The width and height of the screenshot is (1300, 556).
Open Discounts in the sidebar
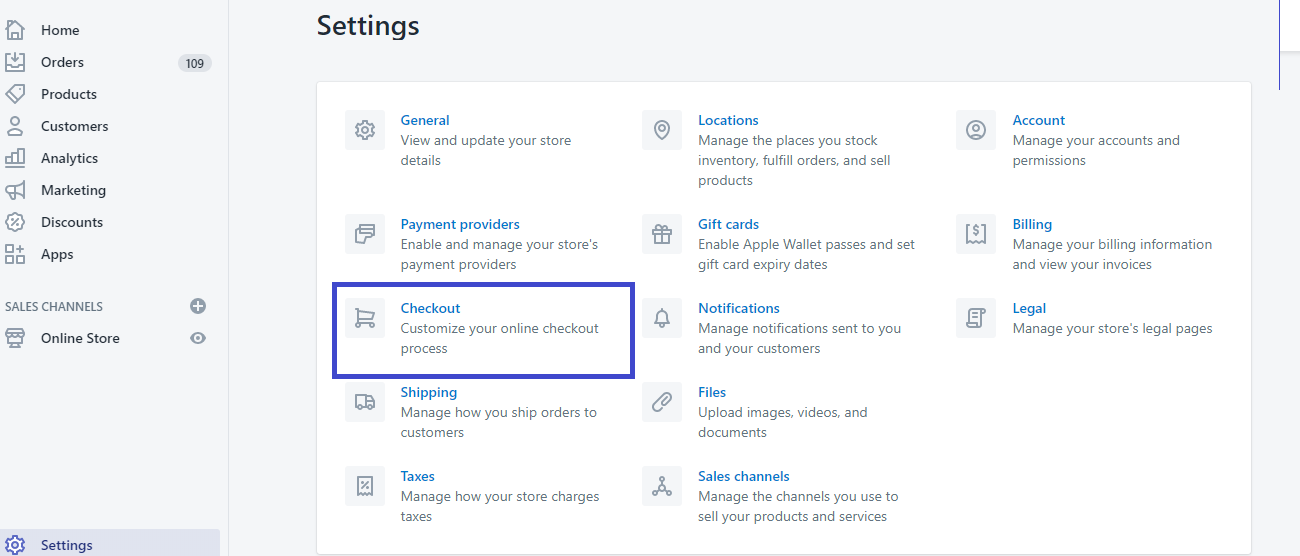coord(72,222)
